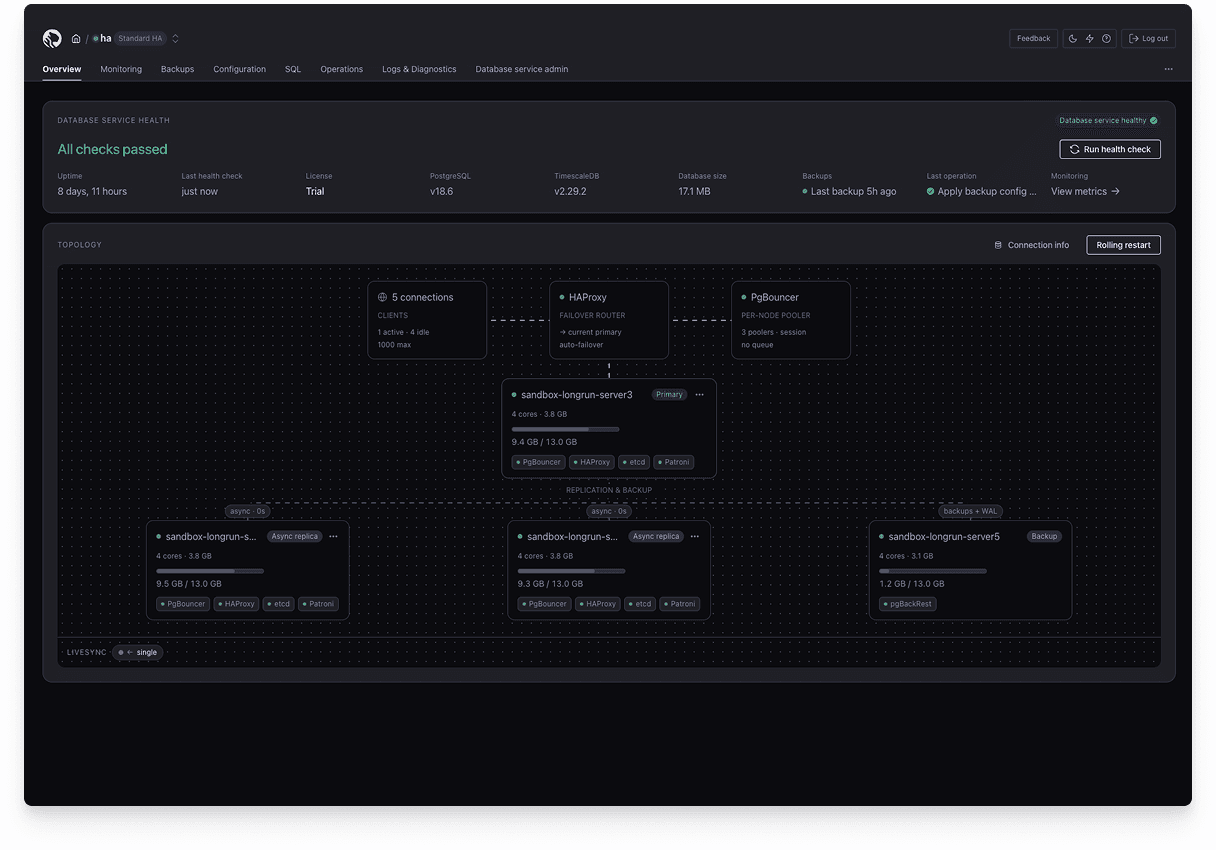Click the 17.1 MB database size value
1216x850 pixels.
click(694, 191)
